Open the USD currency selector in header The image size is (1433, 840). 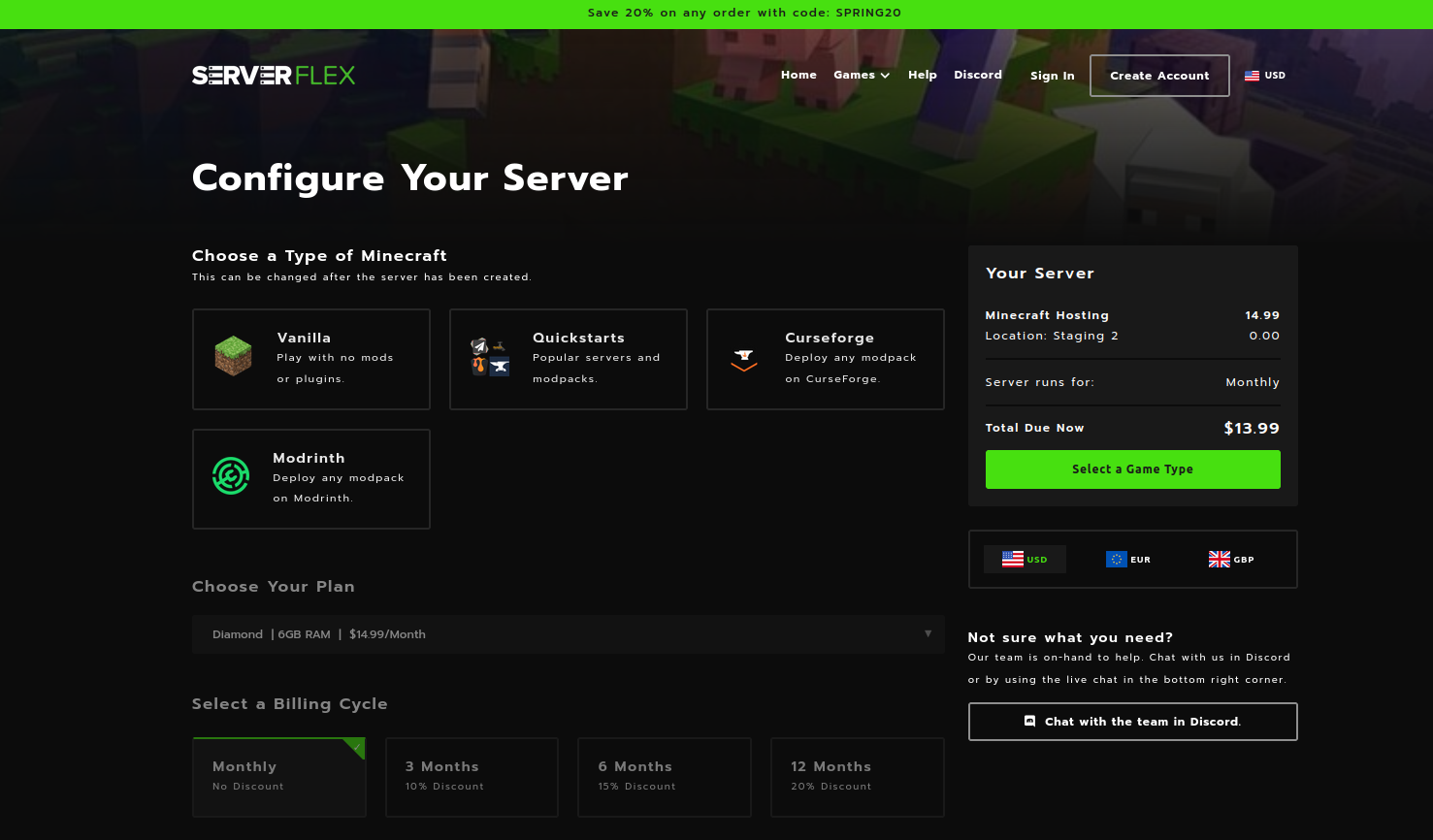[1265, 76]
